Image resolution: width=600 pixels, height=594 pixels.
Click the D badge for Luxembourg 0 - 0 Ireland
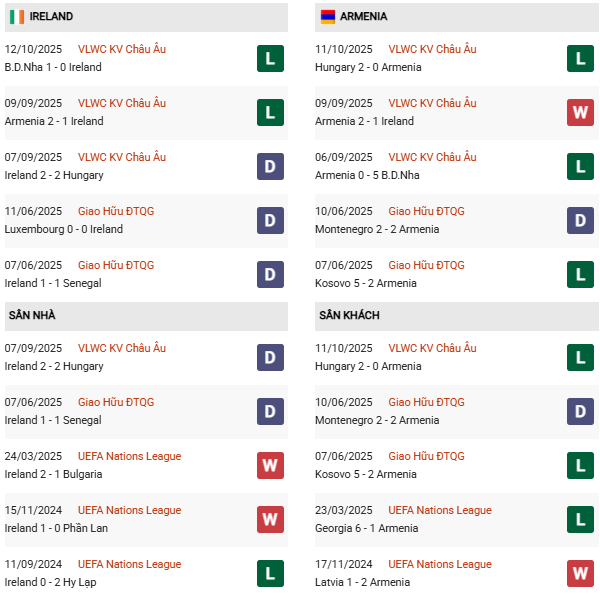[x=270, y=221]
